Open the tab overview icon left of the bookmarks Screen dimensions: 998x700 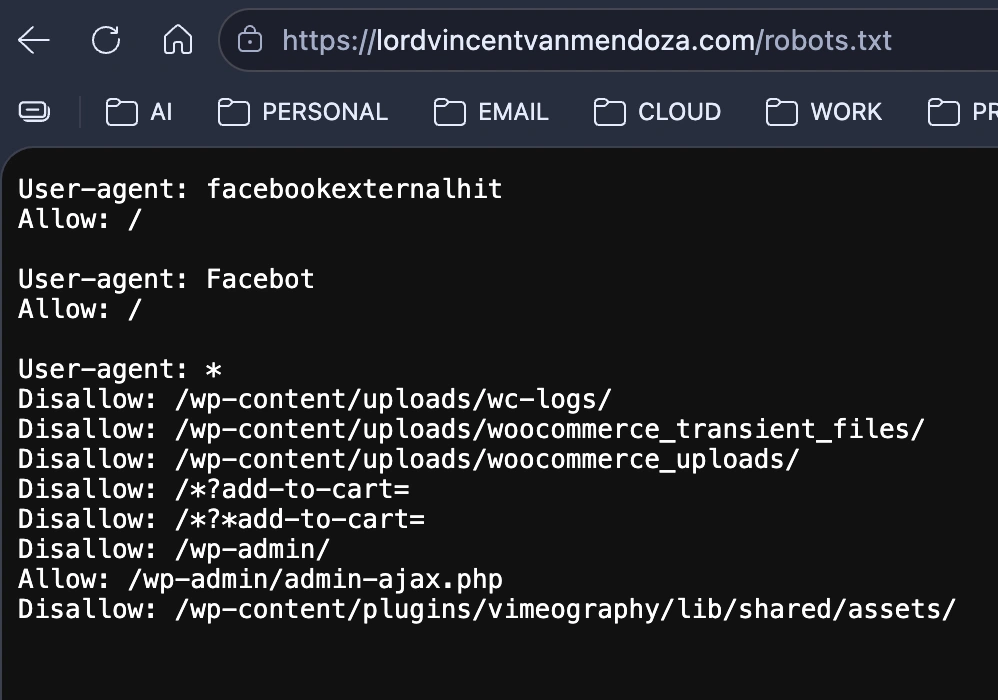coord(33,112)
